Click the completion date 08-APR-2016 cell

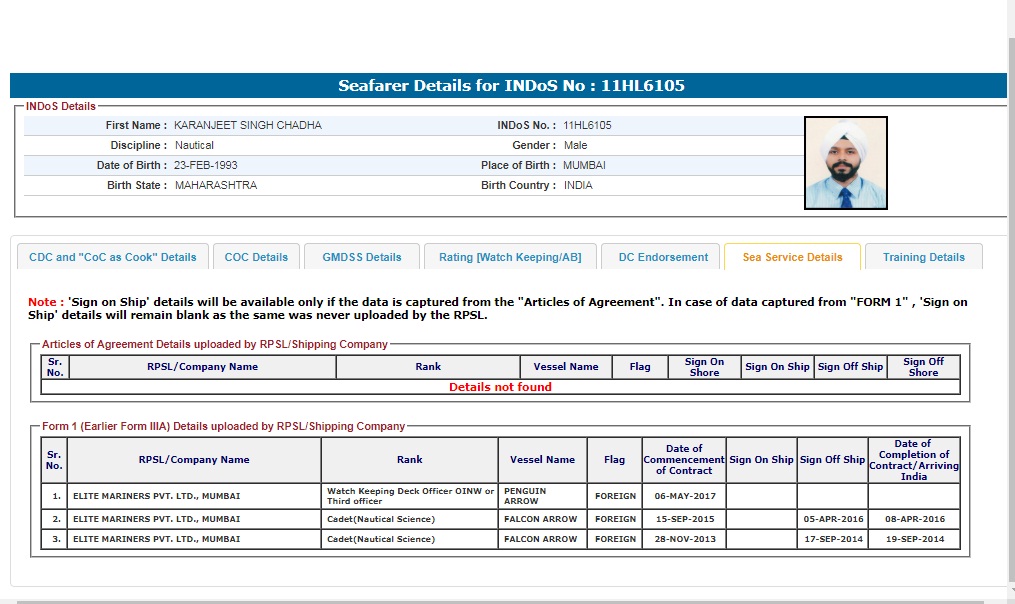pyautogui.click(x=913, y=520)
